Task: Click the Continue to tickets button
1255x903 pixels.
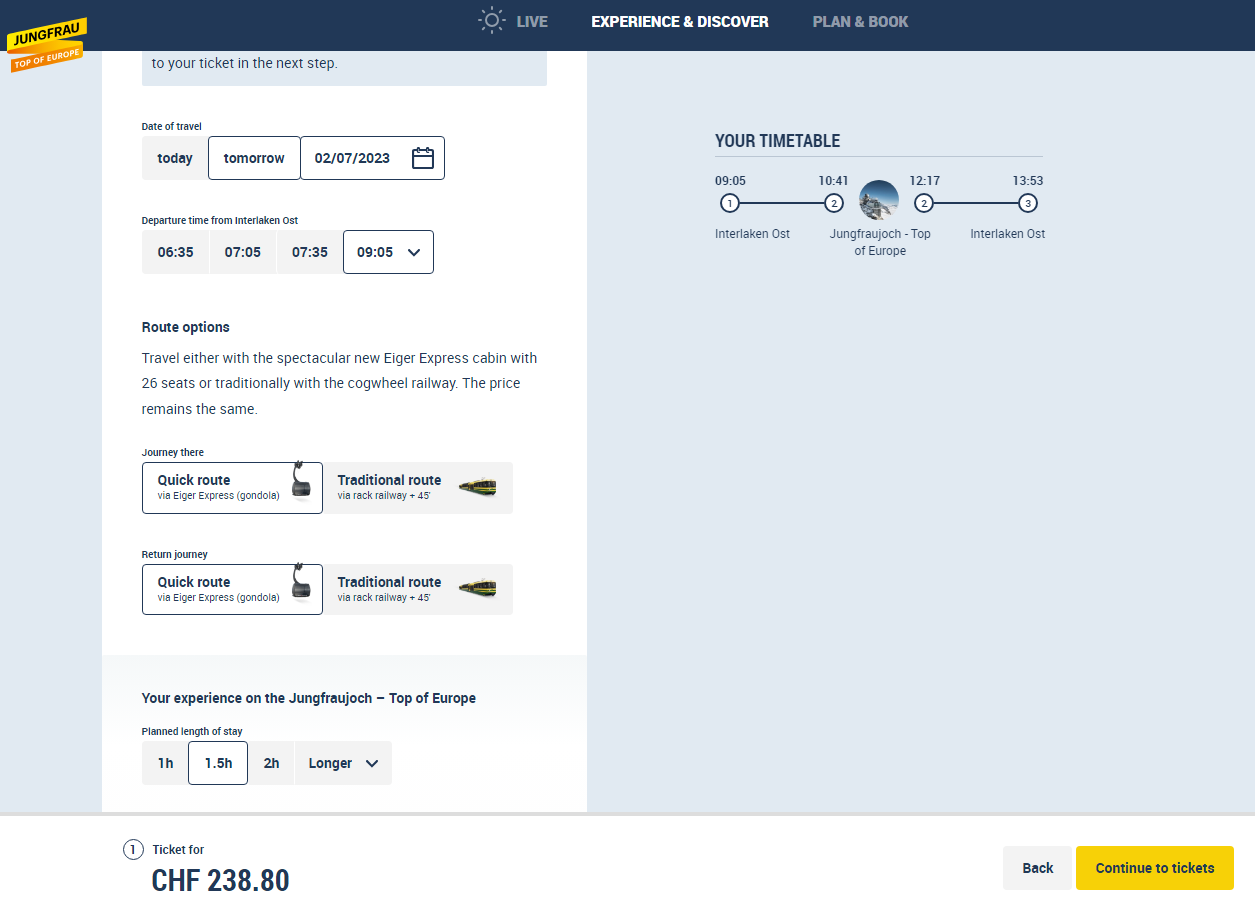Action: pos(1154,868)
